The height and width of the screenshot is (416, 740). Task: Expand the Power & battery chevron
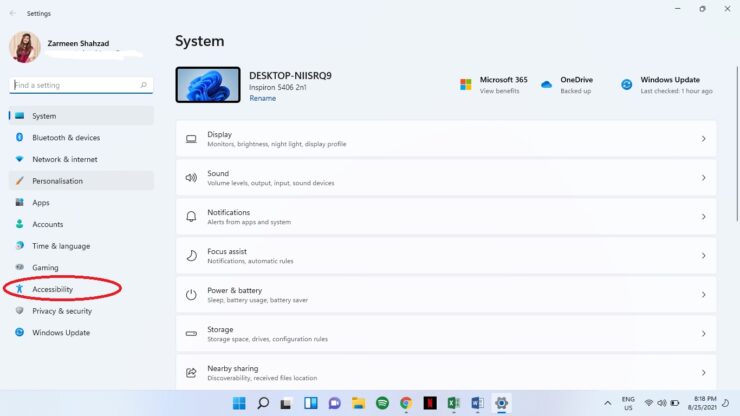click(x=703, y=295)
